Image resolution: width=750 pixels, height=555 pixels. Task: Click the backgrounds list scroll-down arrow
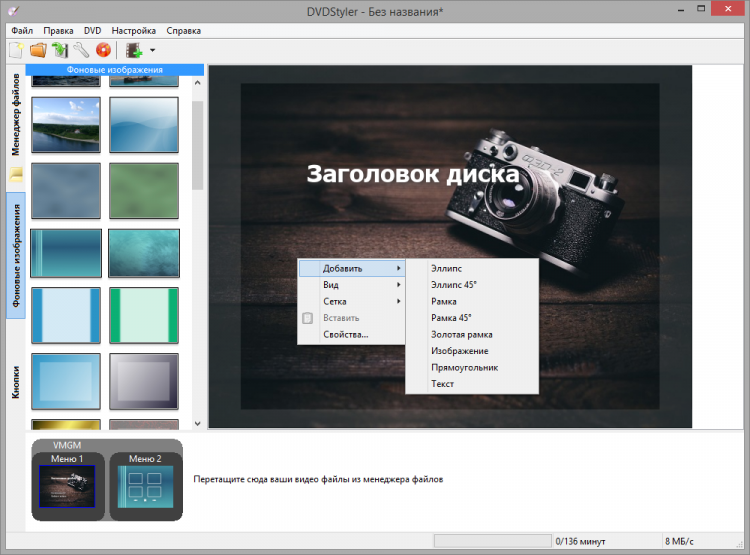pyautogui.click(x=197, y=423)
